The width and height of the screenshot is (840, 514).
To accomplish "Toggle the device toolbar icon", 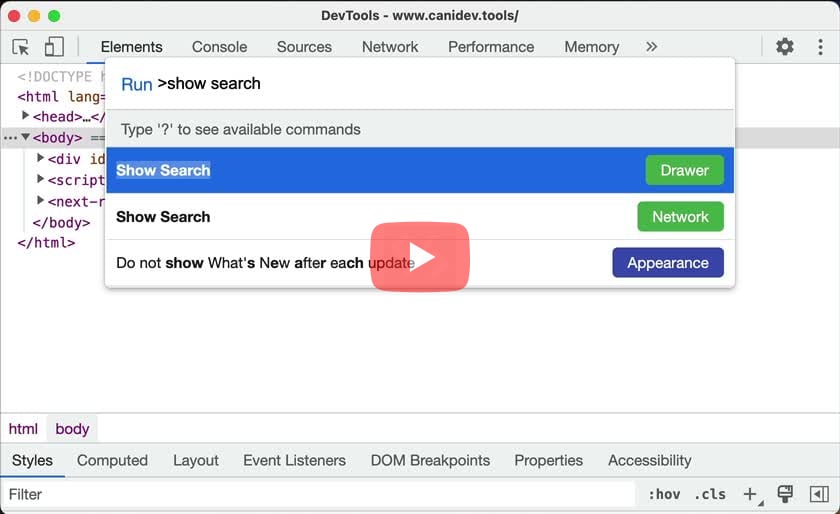I will click(x=54, y=47).
